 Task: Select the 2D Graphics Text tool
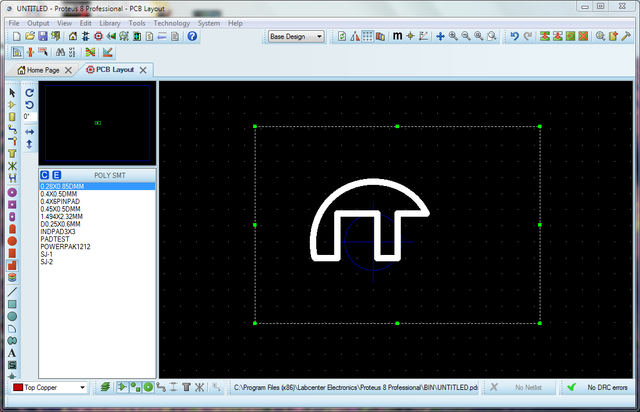pyautogui.click(x=12, y=353)
